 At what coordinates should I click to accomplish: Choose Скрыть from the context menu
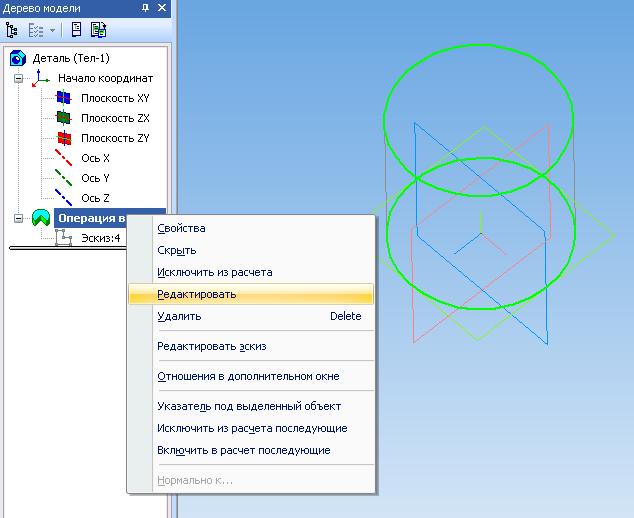point(251,250)
